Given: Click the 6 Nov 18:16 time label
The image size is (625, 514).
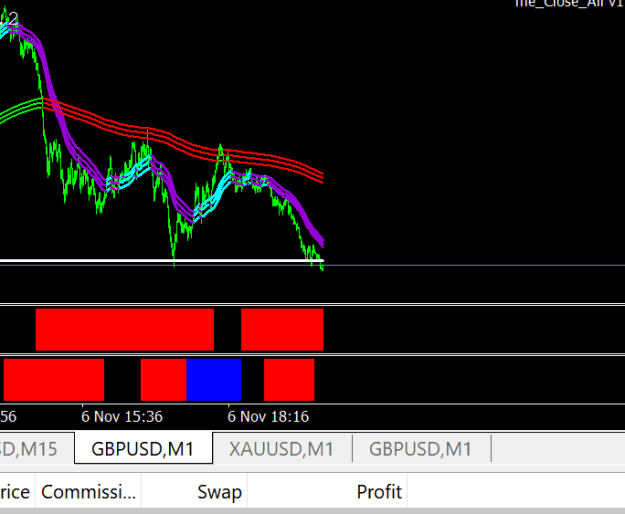Looking at the screenshot, I should 268,417.
